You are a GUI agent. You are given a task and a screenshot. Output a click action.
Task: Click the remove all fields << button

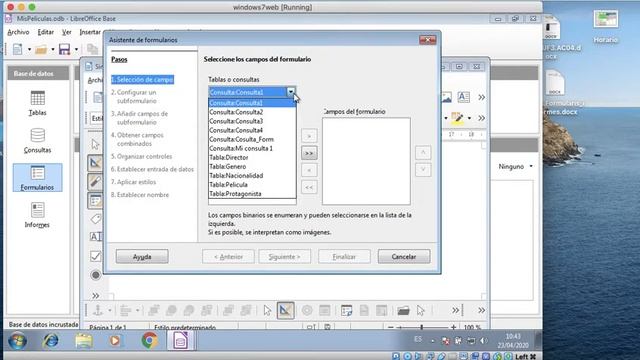pyautogui.click(x=309, y=187)
